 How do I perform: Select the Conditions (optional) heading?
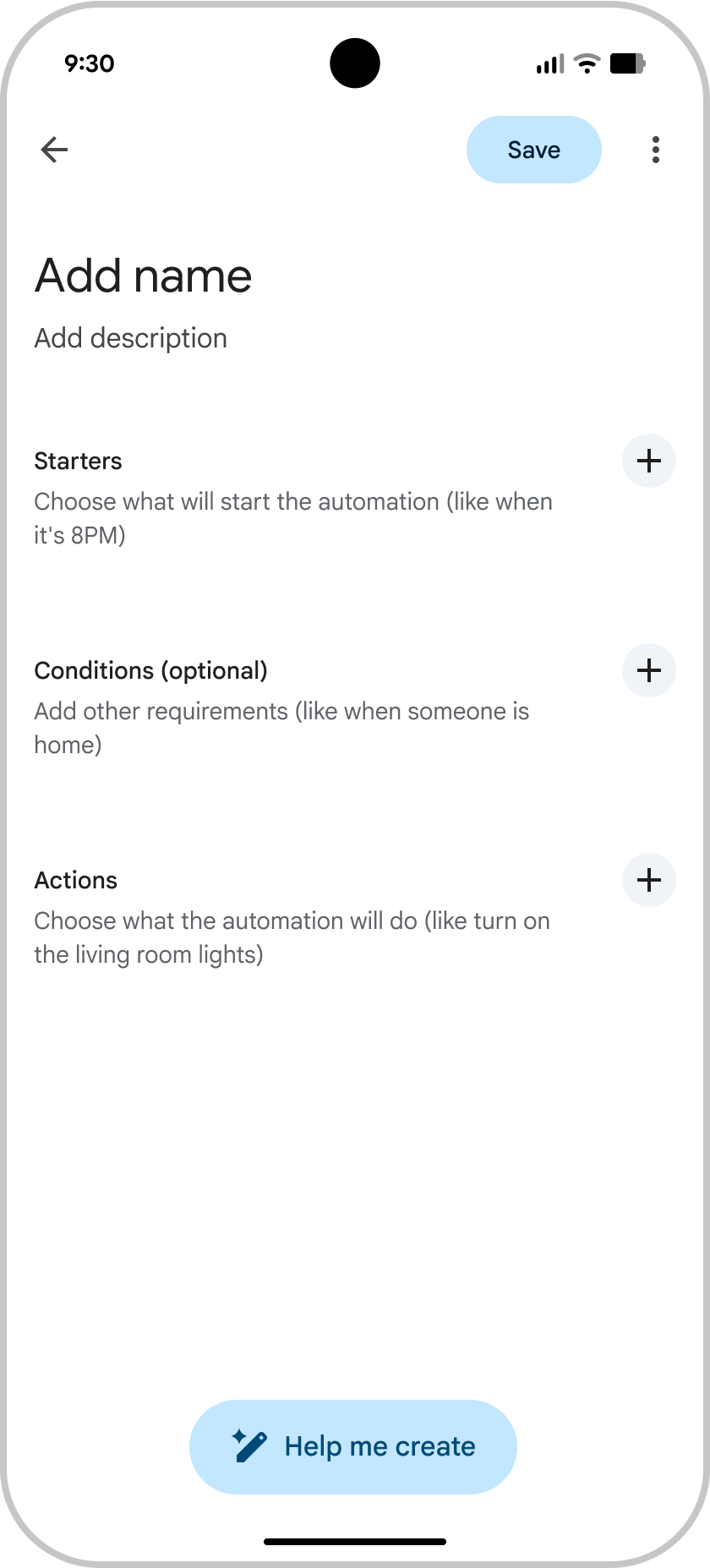150,670
